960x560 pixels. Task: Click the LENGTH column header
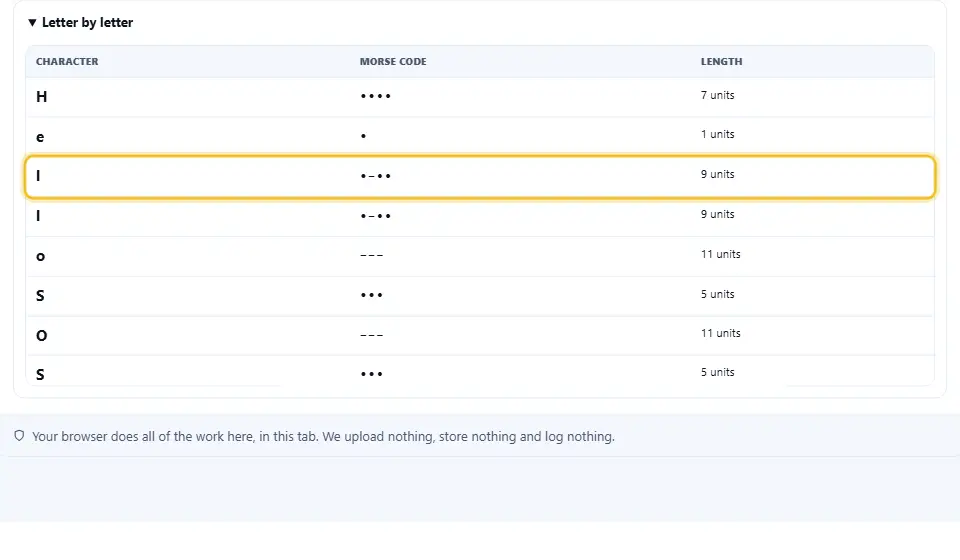[721, 61]
